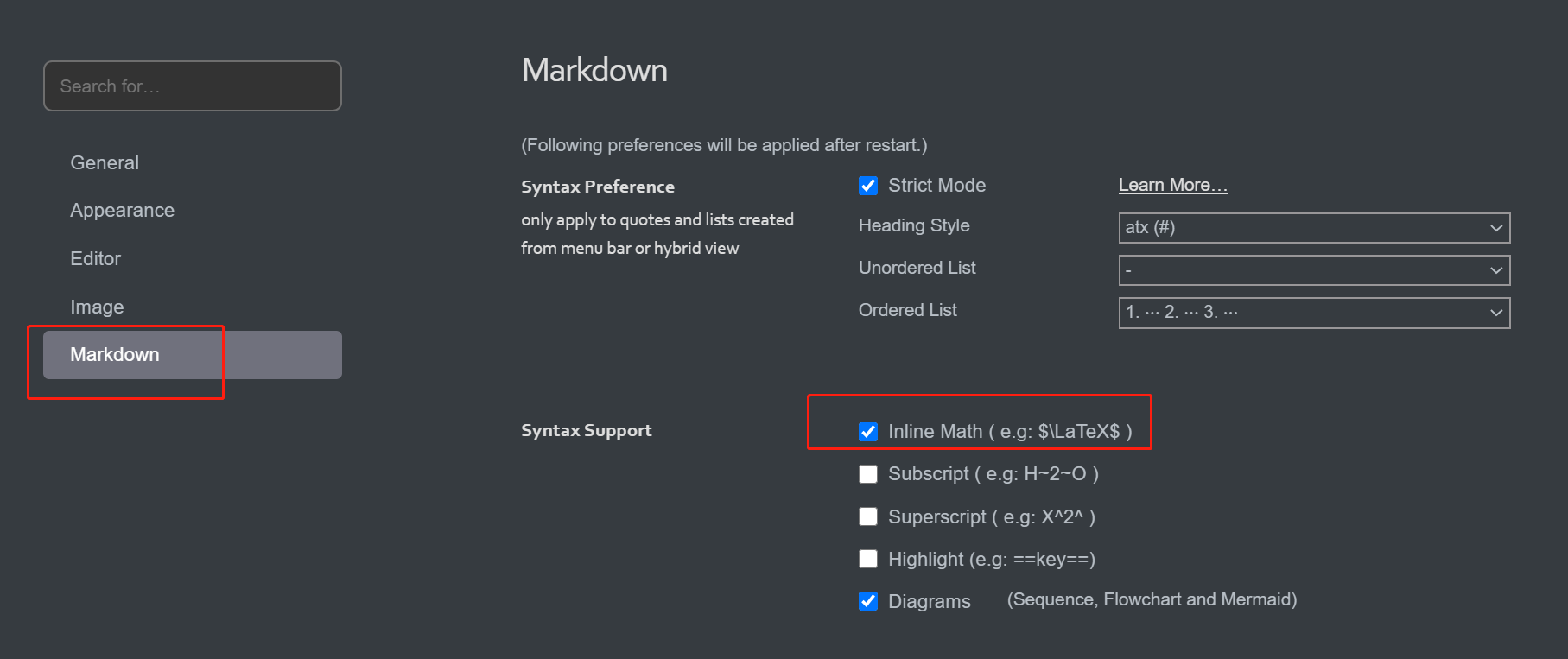Click inside the search preferences field

[192, 86]
